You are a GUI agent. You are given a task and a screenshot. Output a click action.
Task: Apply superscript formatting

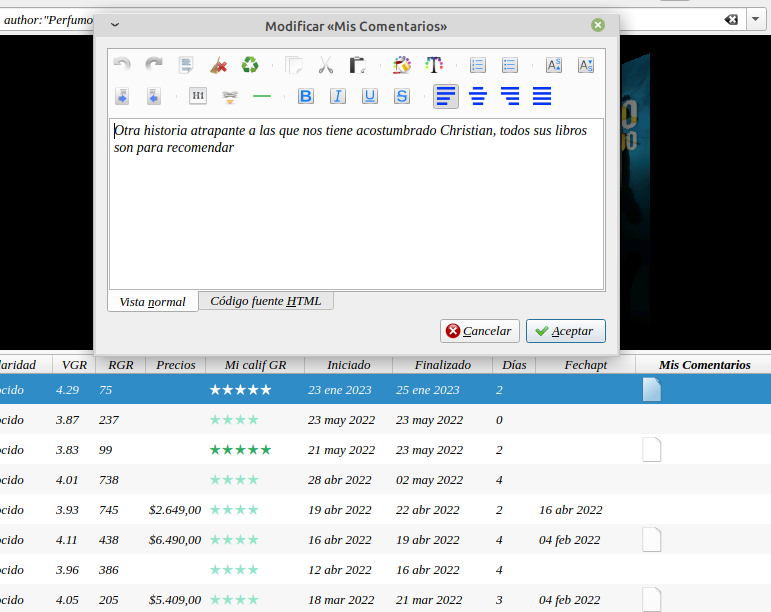click(x=554, y=64)
